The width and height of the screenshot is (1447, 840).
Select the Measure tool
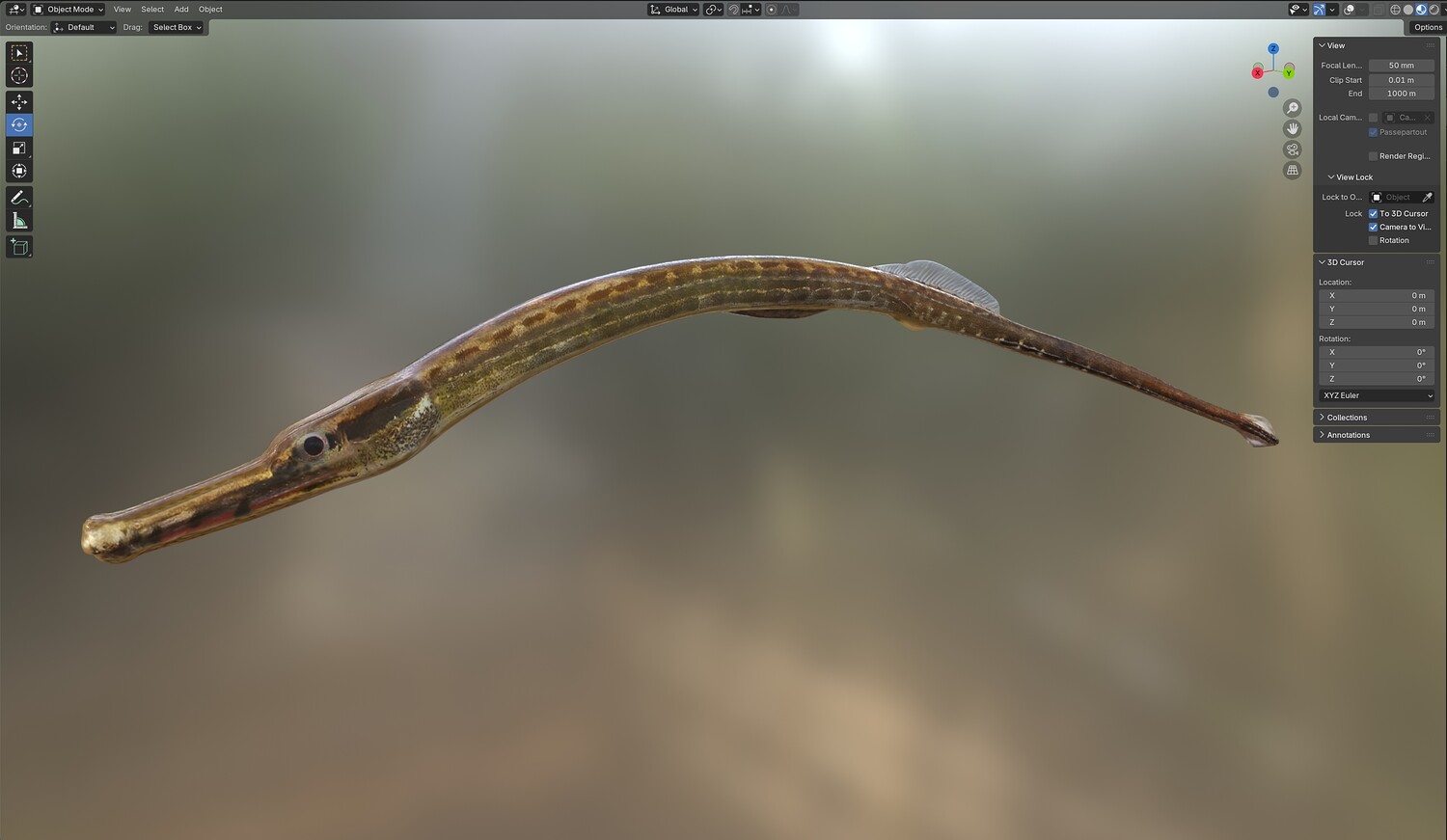pos(19,221)
